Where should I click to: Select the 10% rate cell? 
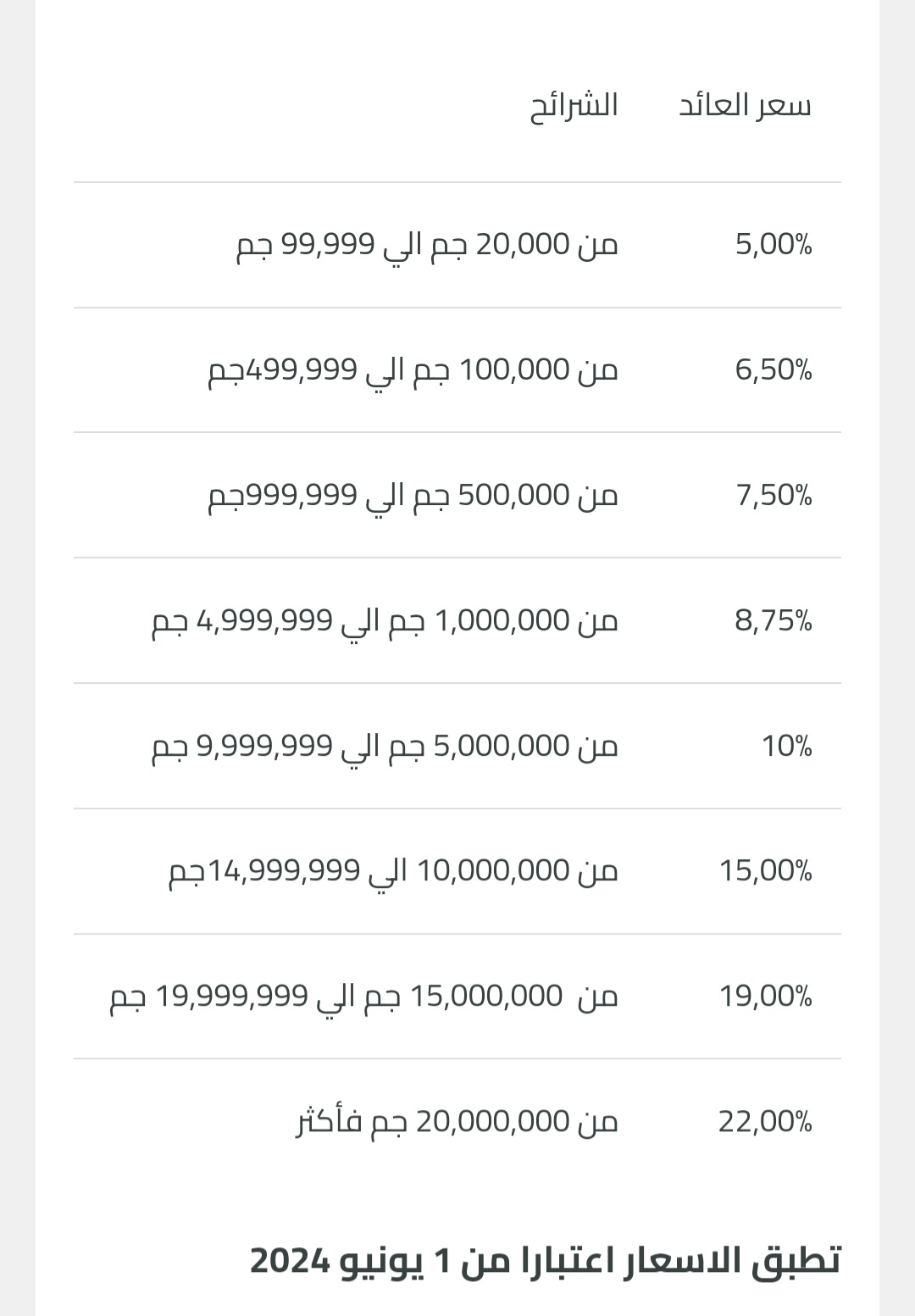(787, 747)
